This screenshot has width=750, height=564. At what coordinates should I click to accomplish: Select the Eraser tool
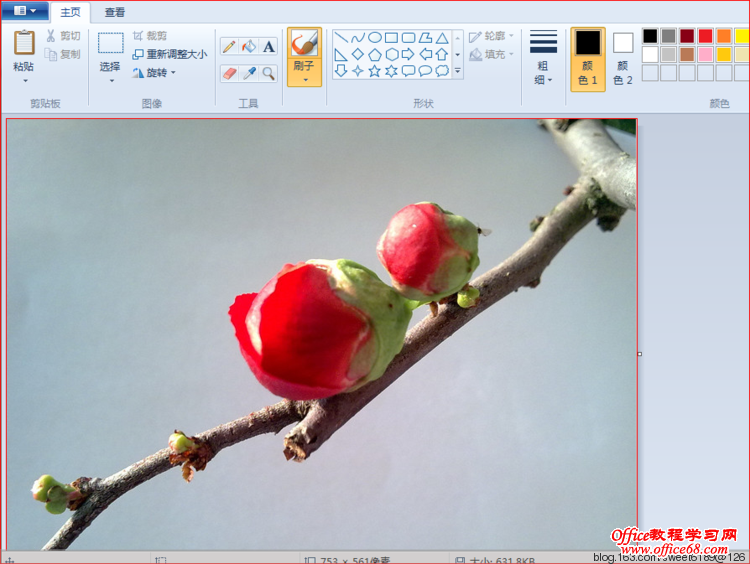tap(229, 73)
